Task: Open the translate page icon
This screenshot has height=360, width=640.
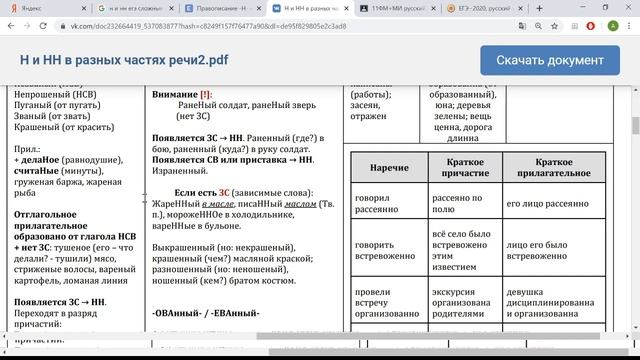Action: point(522,26)
